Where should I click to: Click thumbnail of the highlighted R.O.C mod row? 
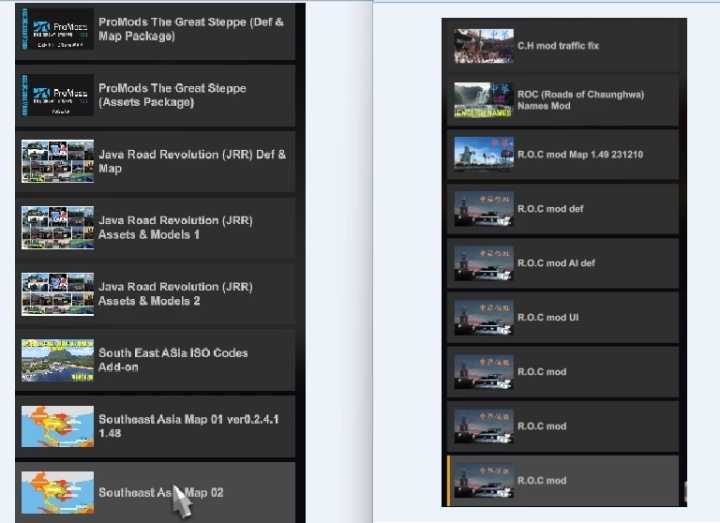(484, 481)
